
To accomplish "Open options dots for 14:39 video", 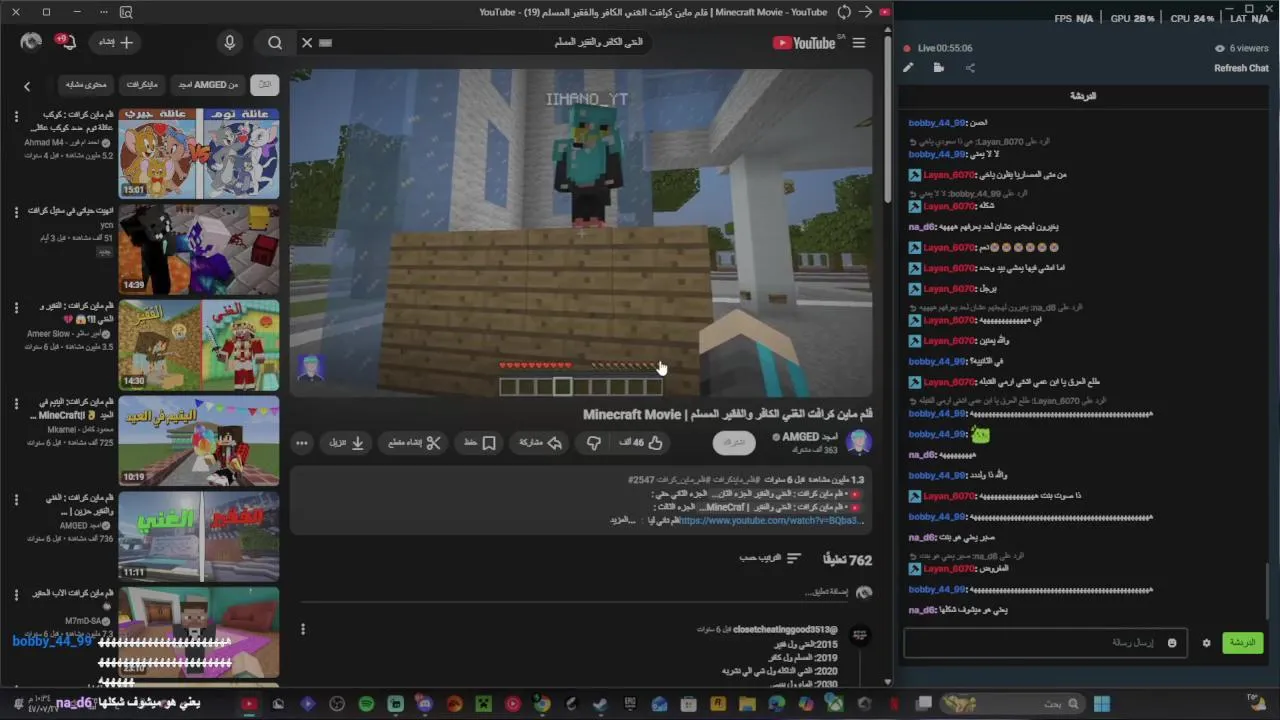I will (x=16, y=213).
